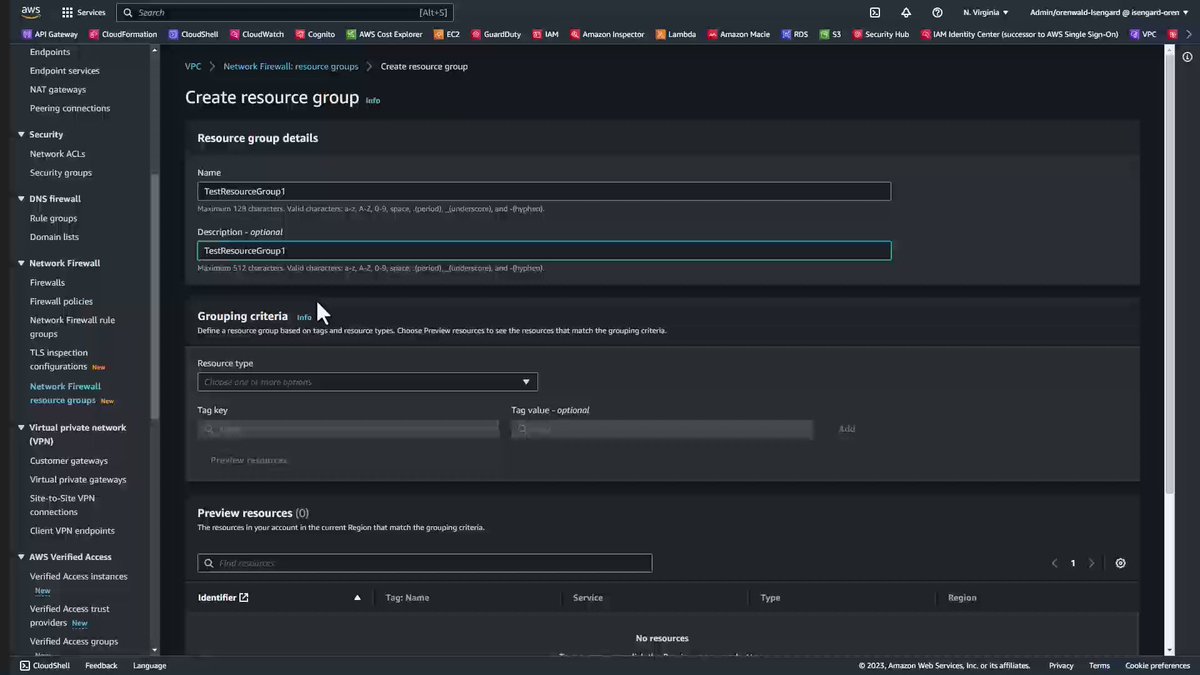Sort ascending by Identifier column arrow

(x=357, y=598)
